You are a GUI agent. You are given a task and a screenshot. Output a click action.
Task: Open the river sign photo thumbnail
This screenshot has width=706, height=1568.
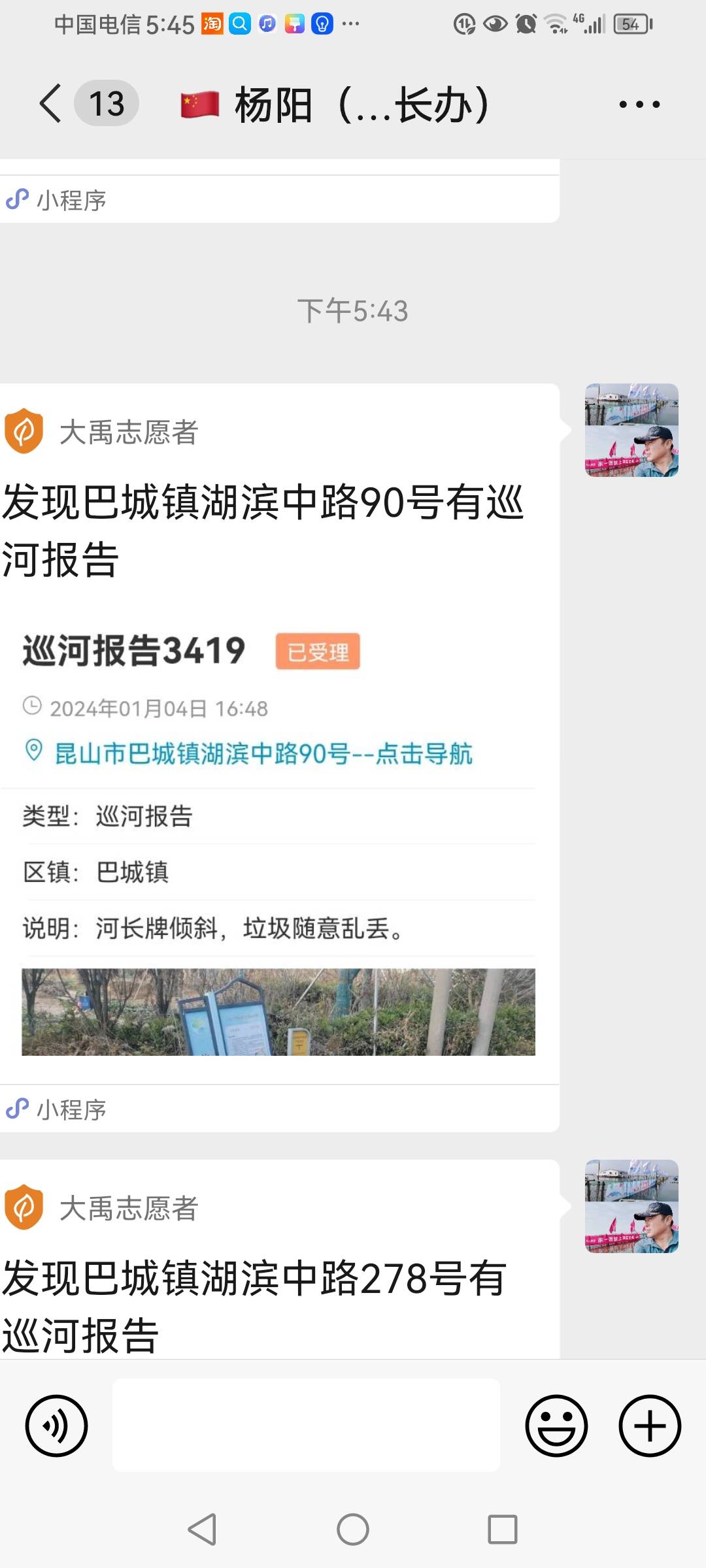click(278, 1011)
